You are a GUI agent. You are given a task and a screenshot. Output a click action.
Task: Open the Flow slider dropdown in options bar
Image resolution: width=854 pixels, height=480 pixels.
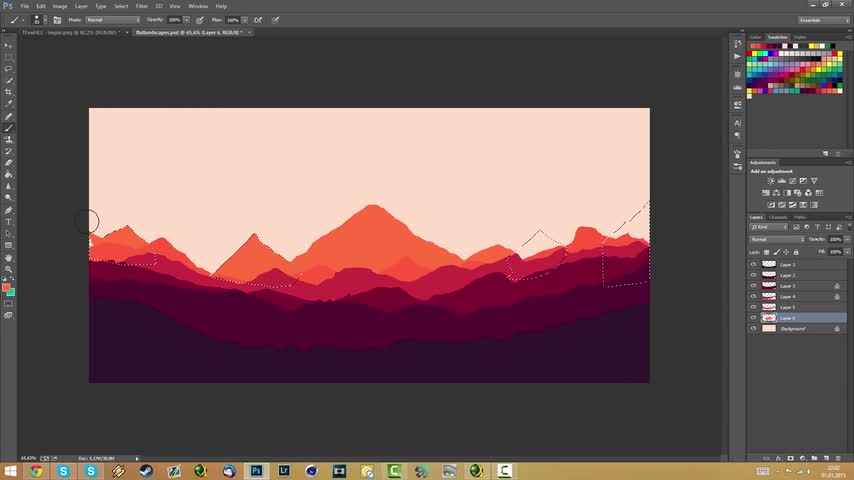[245, 20]
